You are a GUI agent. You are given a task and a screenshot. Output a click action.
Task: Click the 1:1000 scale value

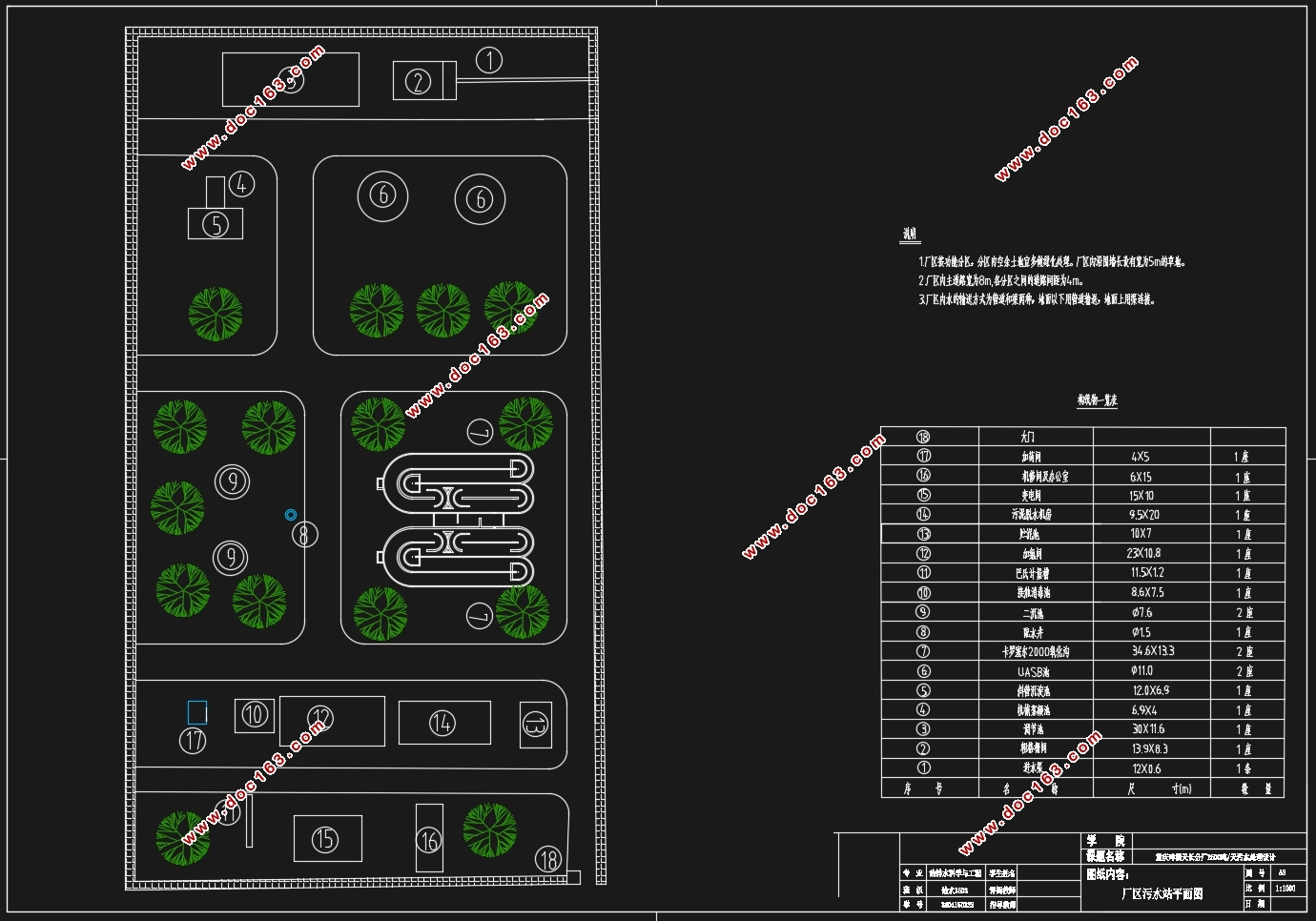tap(1285, 888)
